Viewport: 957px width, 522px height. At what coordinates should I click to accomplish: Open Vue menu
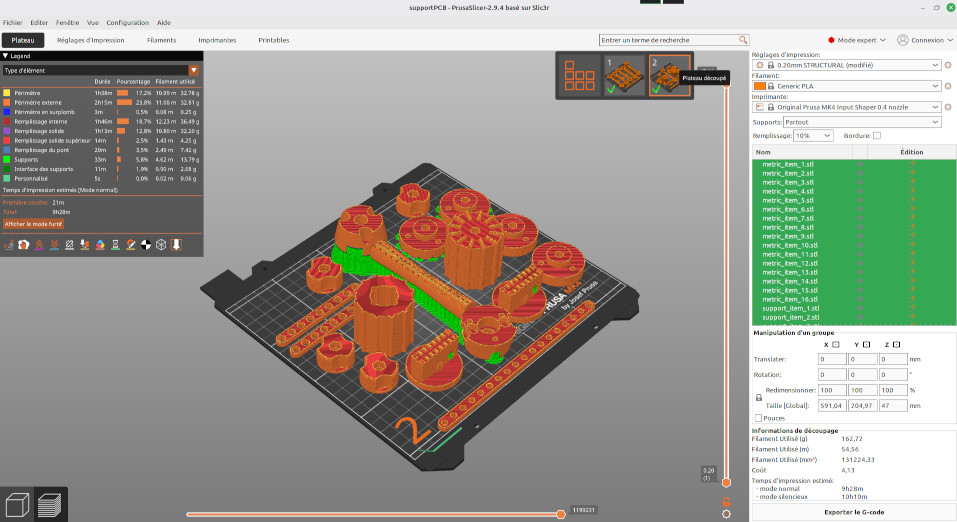pos(93,23)
